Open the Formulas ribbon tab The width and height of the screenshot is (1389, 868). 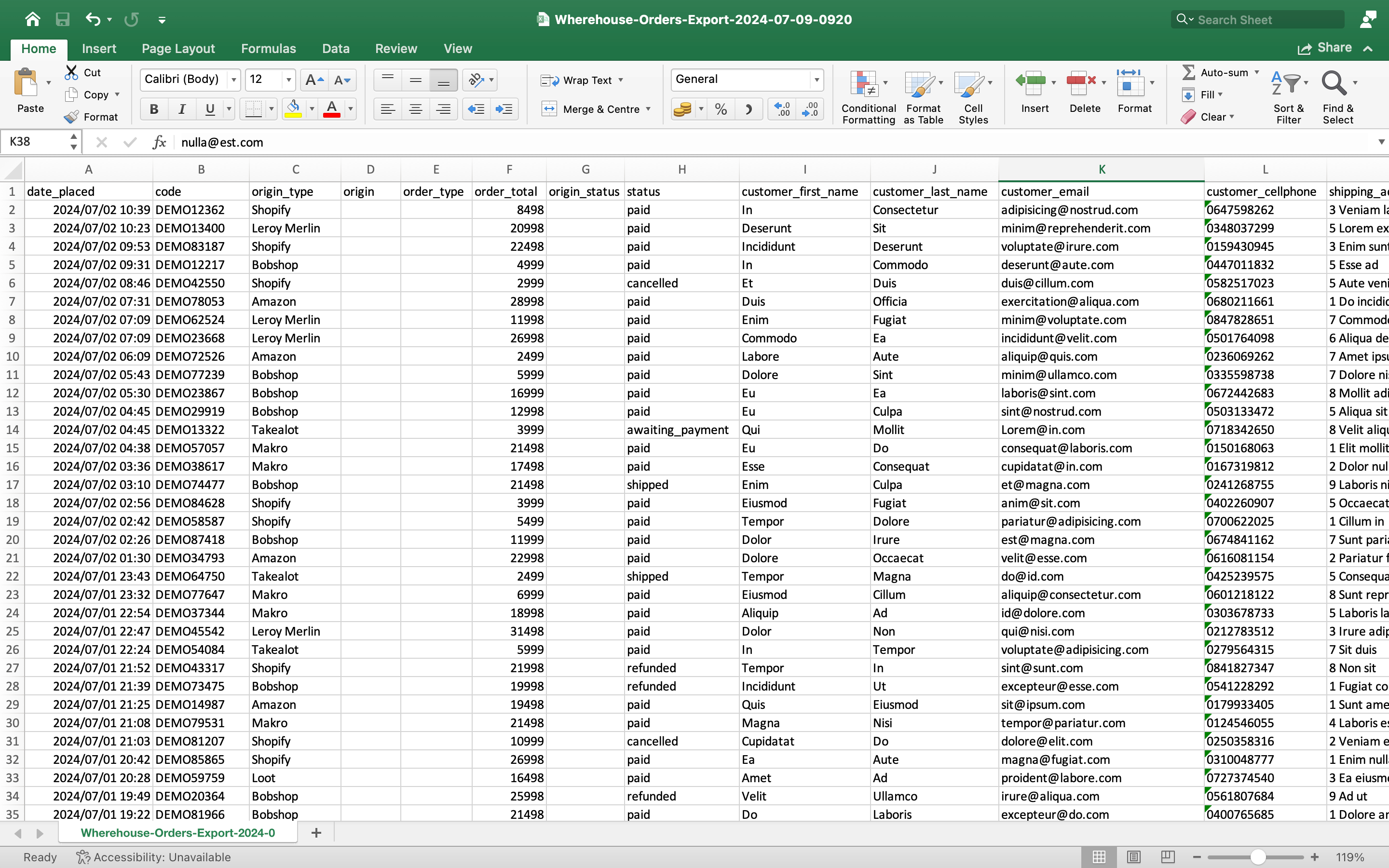point(268,49)
